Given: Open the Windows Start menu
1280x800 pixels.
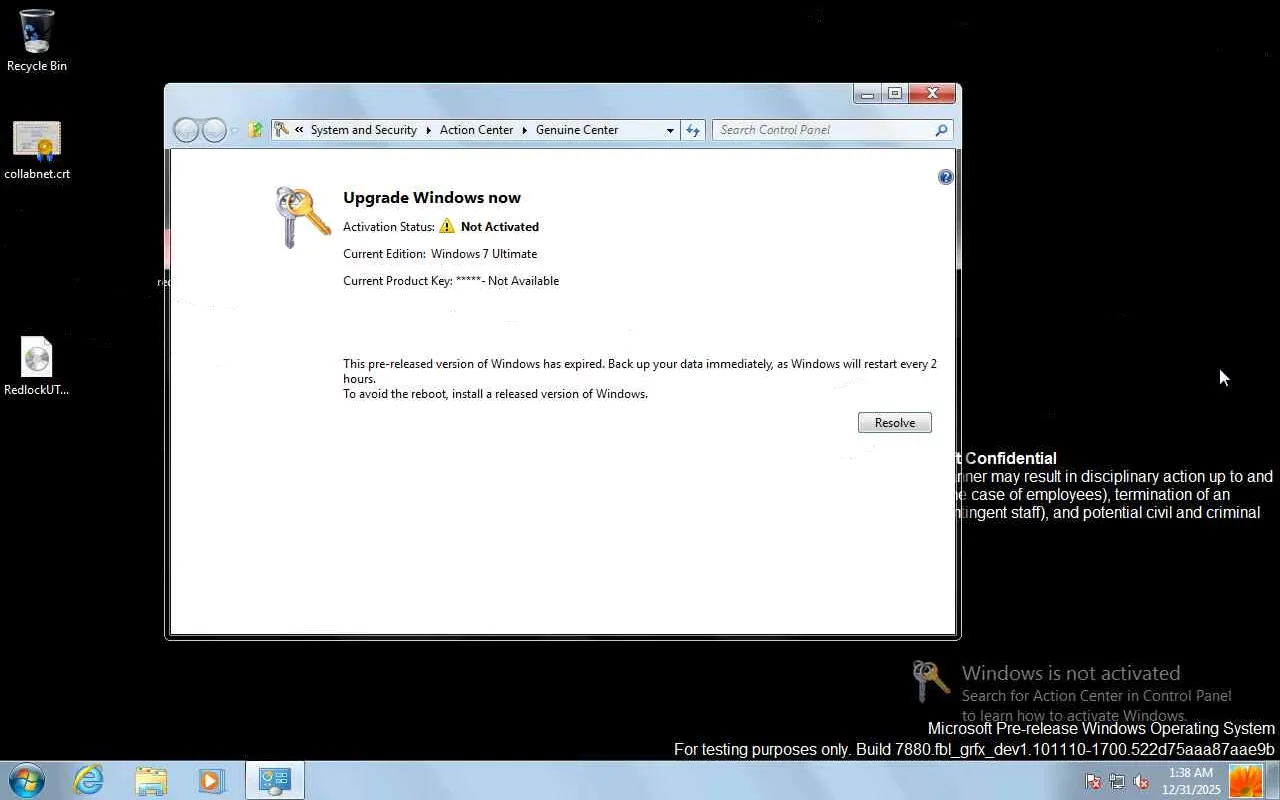Looking at the screenshot, I should click(x=26, y=780).
